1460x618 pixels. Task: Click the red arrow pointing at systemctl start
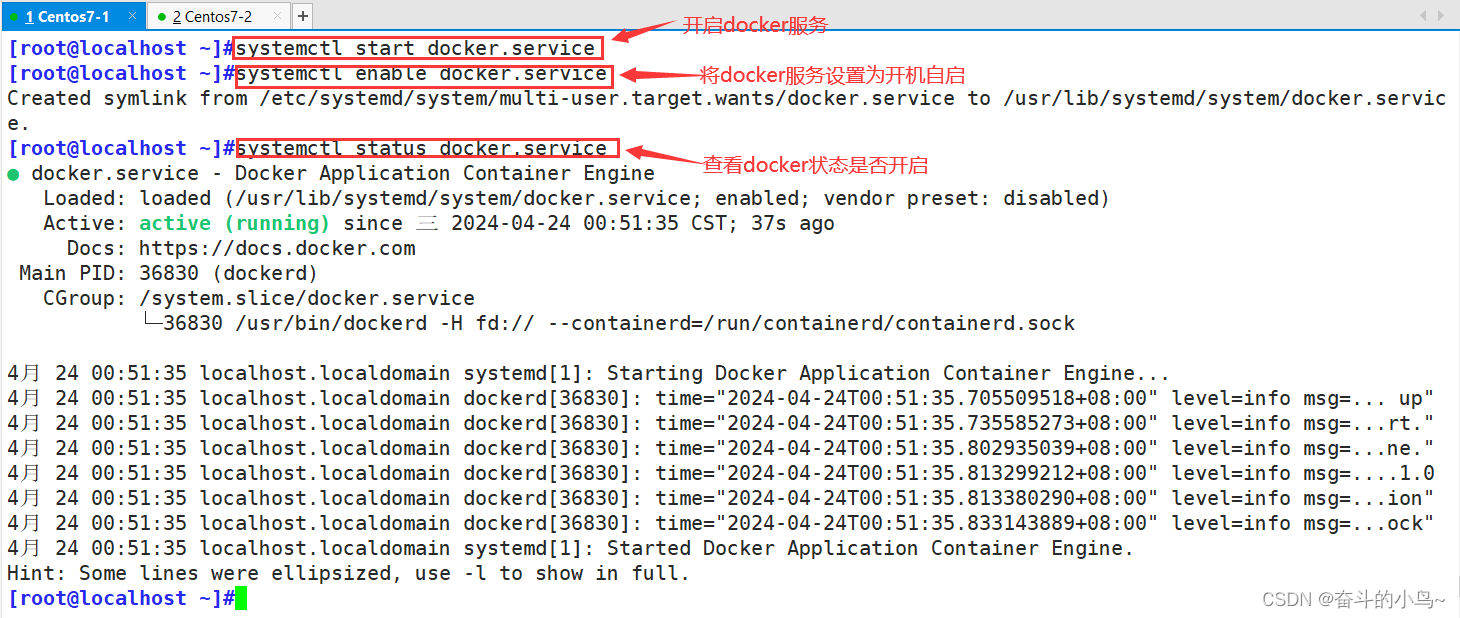[x=640, y=36]
